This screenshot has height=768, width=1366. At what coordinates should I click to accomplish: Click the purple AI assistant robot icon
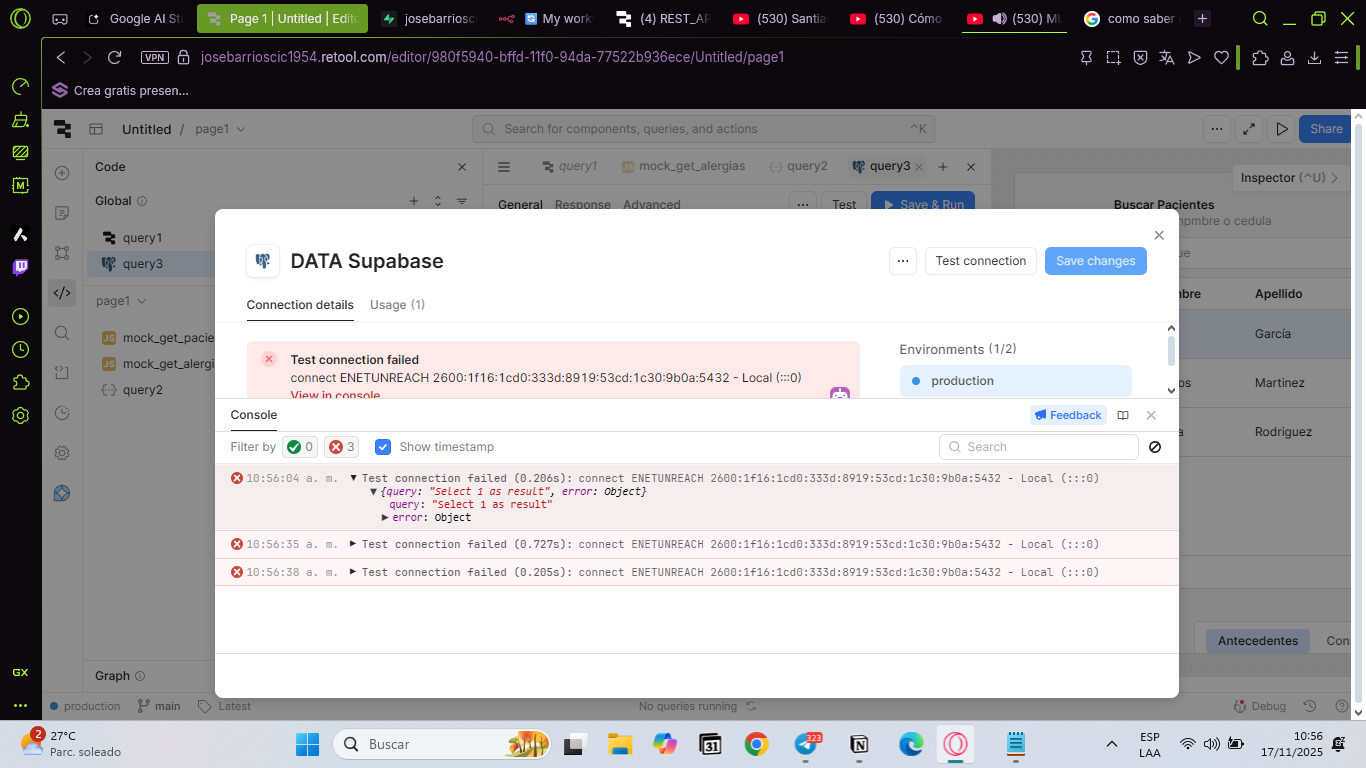[839, 394]
